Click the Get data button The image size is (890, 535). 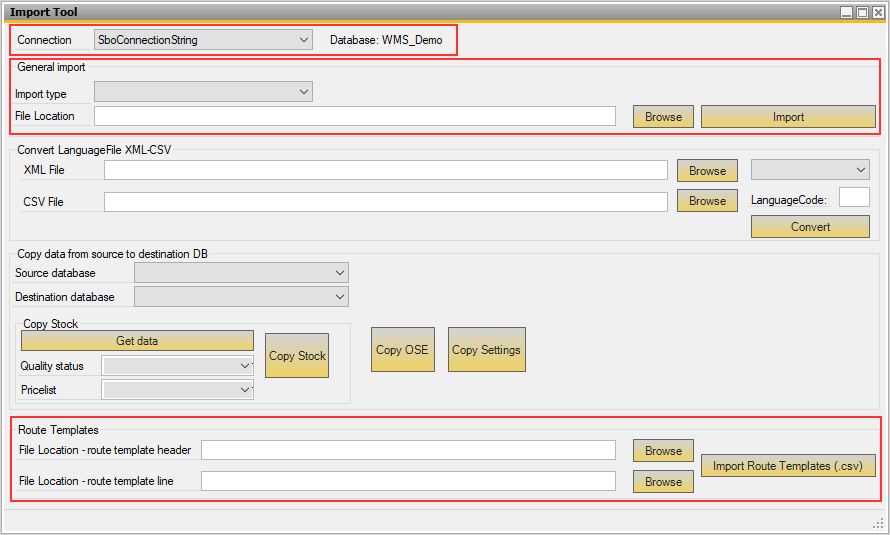137,341
